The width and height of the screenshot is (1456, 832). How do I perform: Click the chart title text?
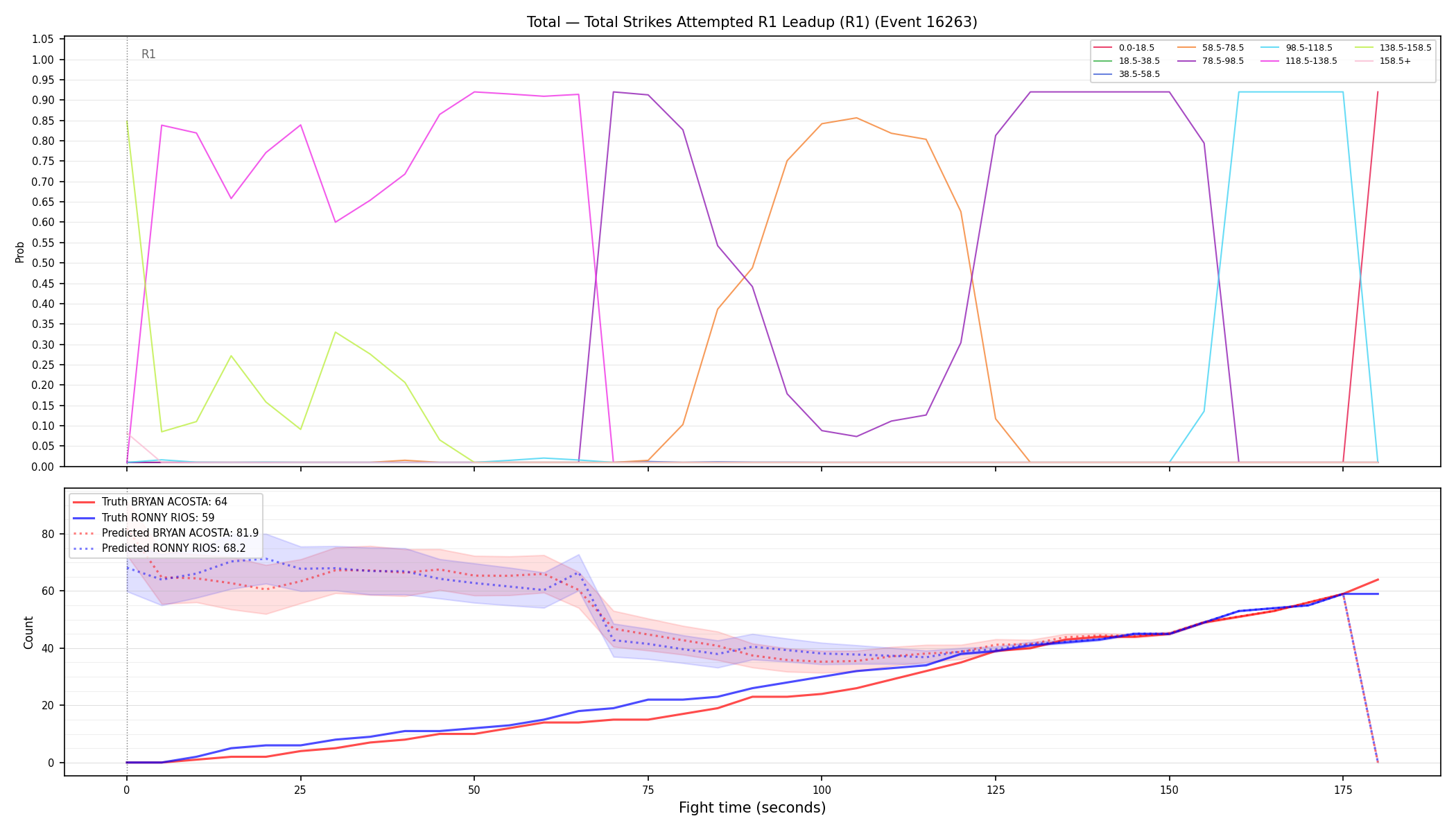click(752, 22)
